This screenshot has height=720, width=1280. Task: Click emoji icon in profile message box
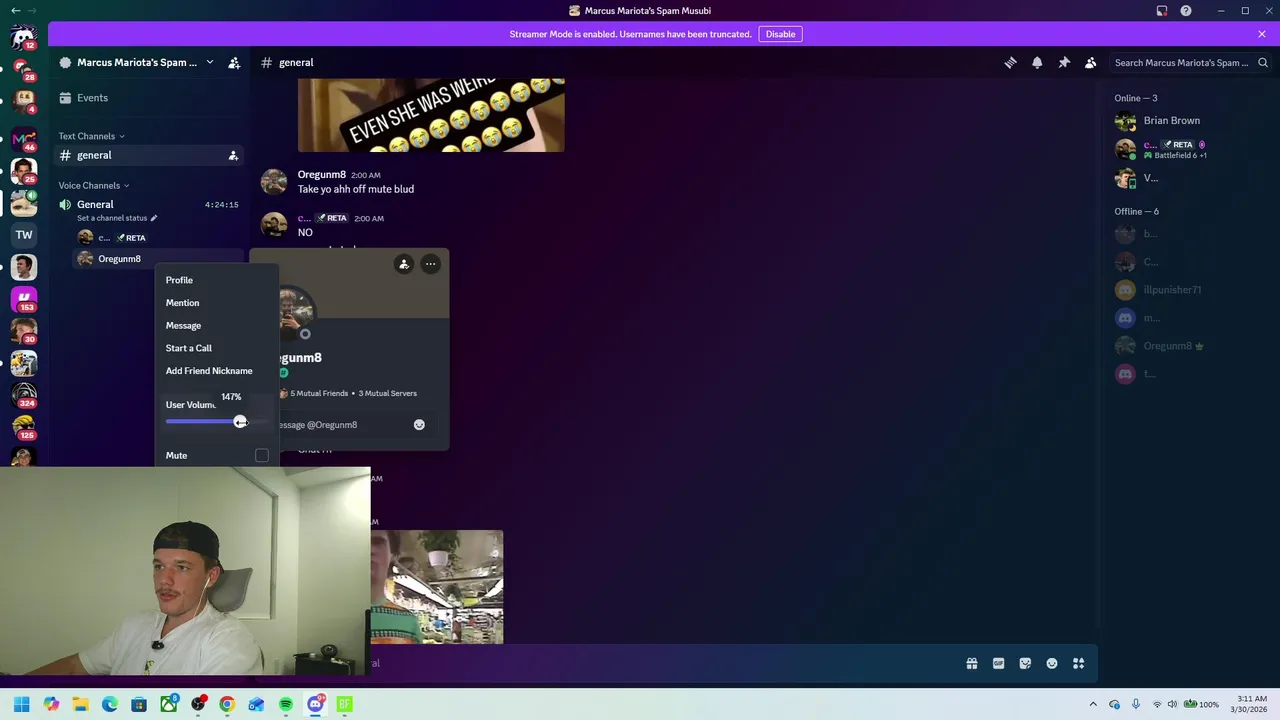coord(419,425)
